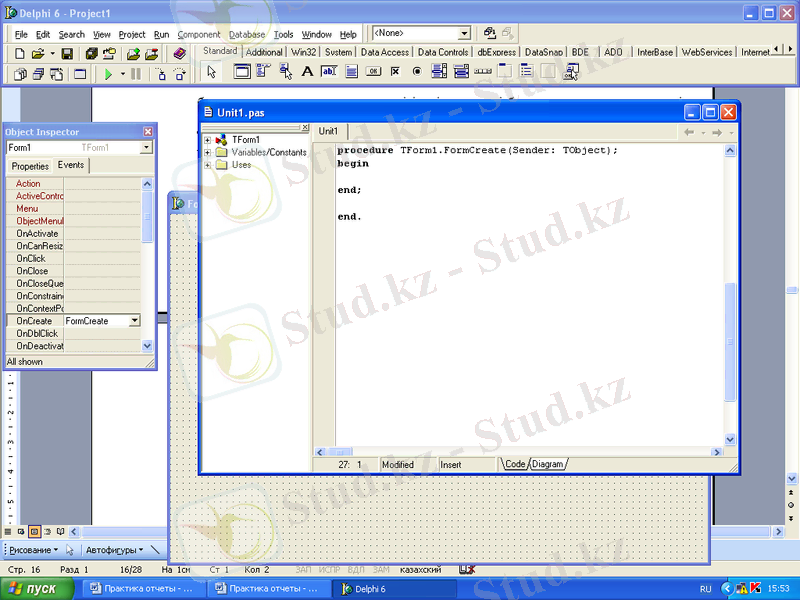This screenshot has width=800, height=600.
Task: Click the OnClick event row
Action: [x=73, y=259]
